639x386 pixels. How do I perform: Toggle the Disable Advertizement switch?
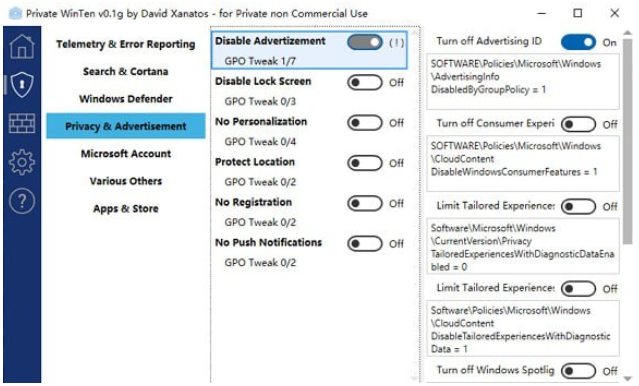coord(365,42)
